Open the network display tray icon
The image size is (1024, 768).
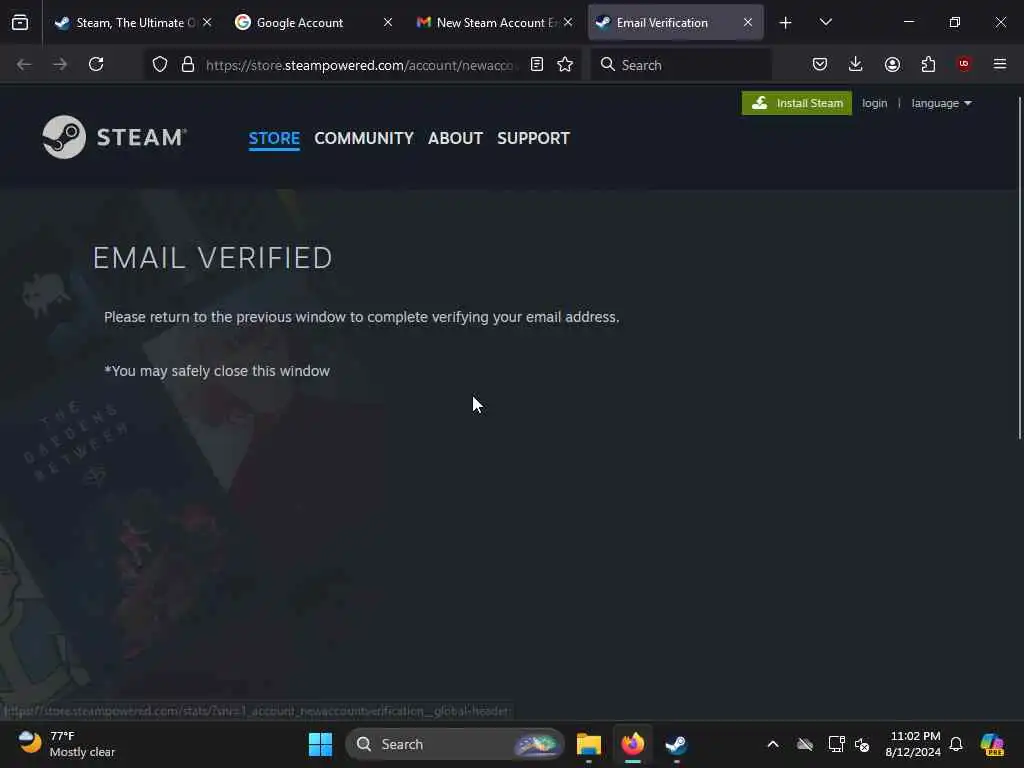click(835, 744)
